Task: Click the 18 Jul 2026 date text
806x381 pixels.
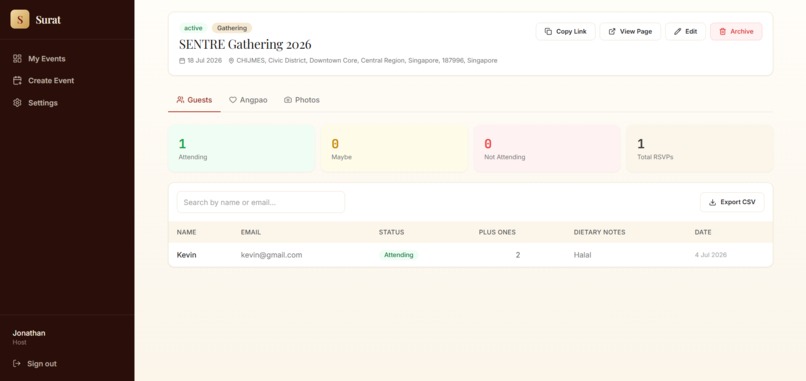Action: [205, 61]
